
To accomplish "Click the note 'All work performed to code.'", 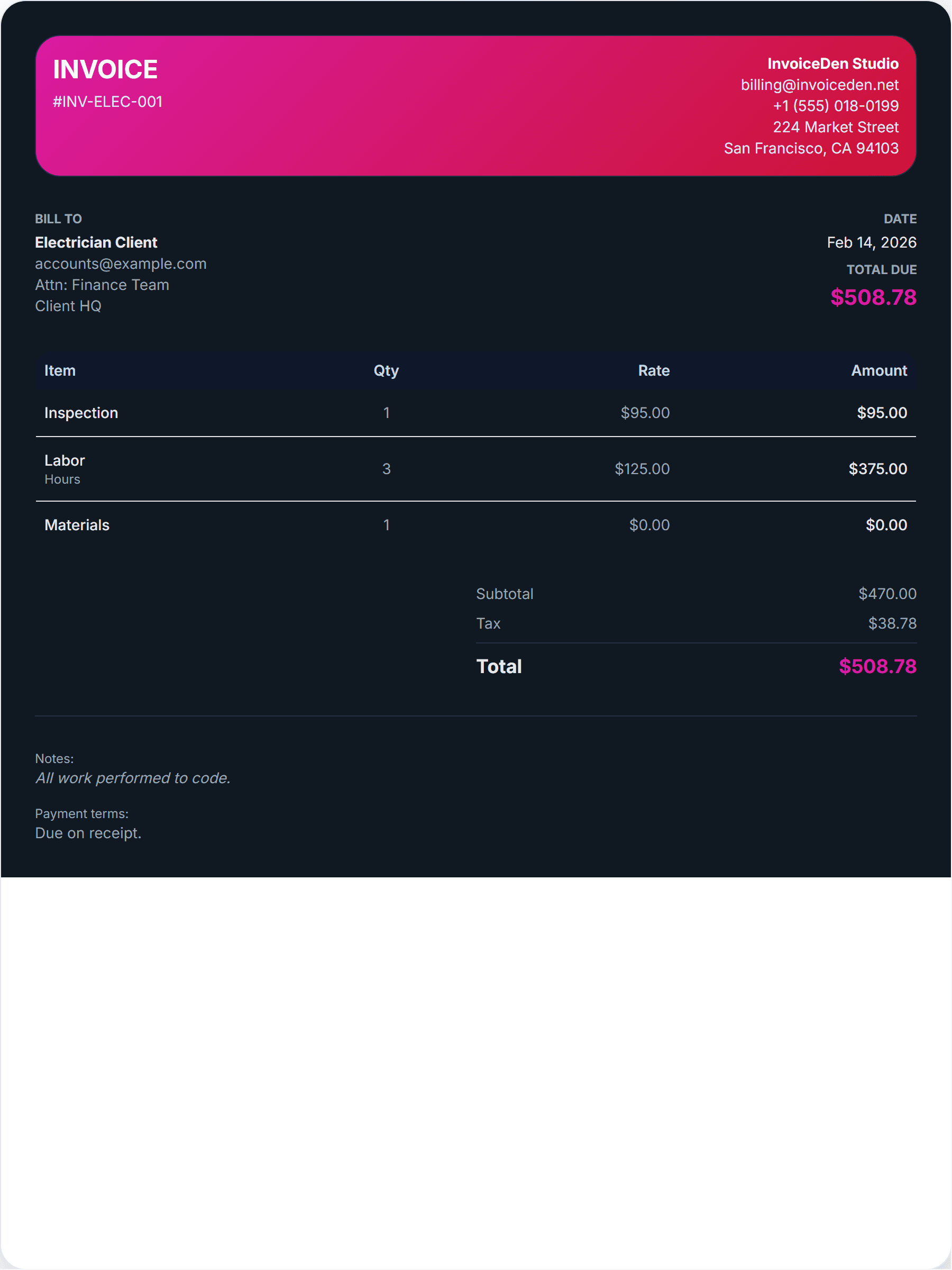I will [x=133, y=778].
